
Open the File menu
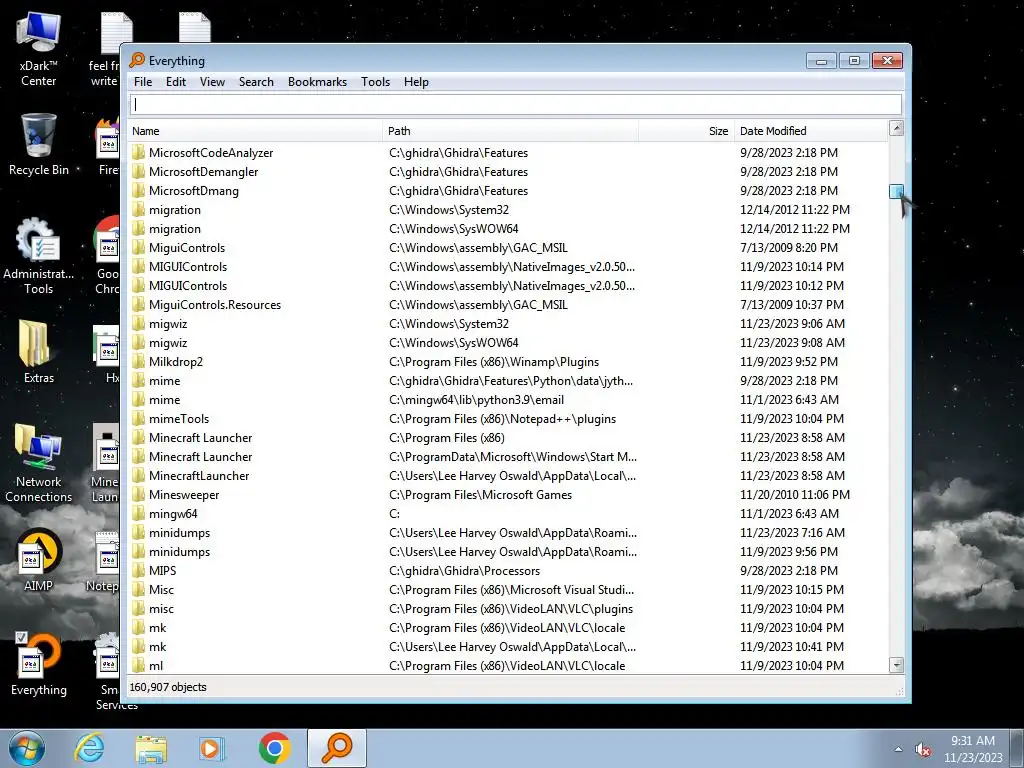point(143,82)
